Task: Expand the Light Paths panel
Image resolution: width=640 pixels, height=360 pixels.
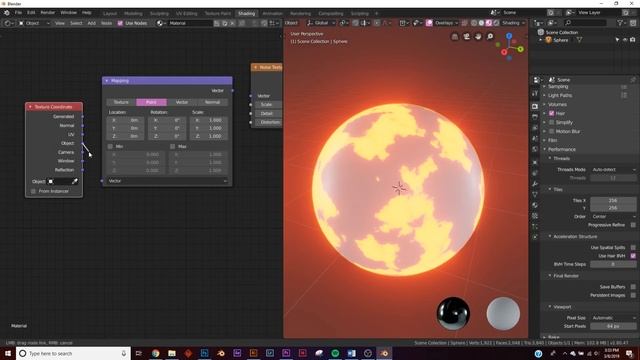Action: pos(559,95)
